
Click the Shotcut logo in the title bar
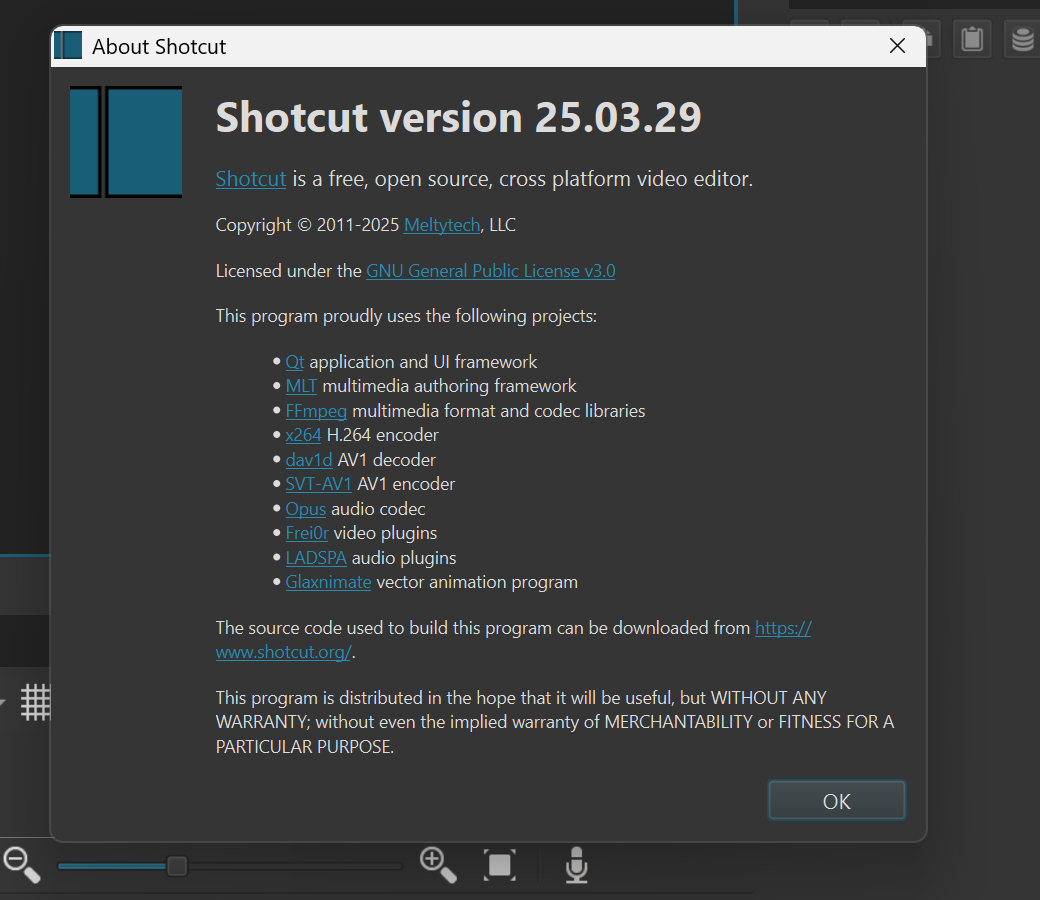click(68, 46)
